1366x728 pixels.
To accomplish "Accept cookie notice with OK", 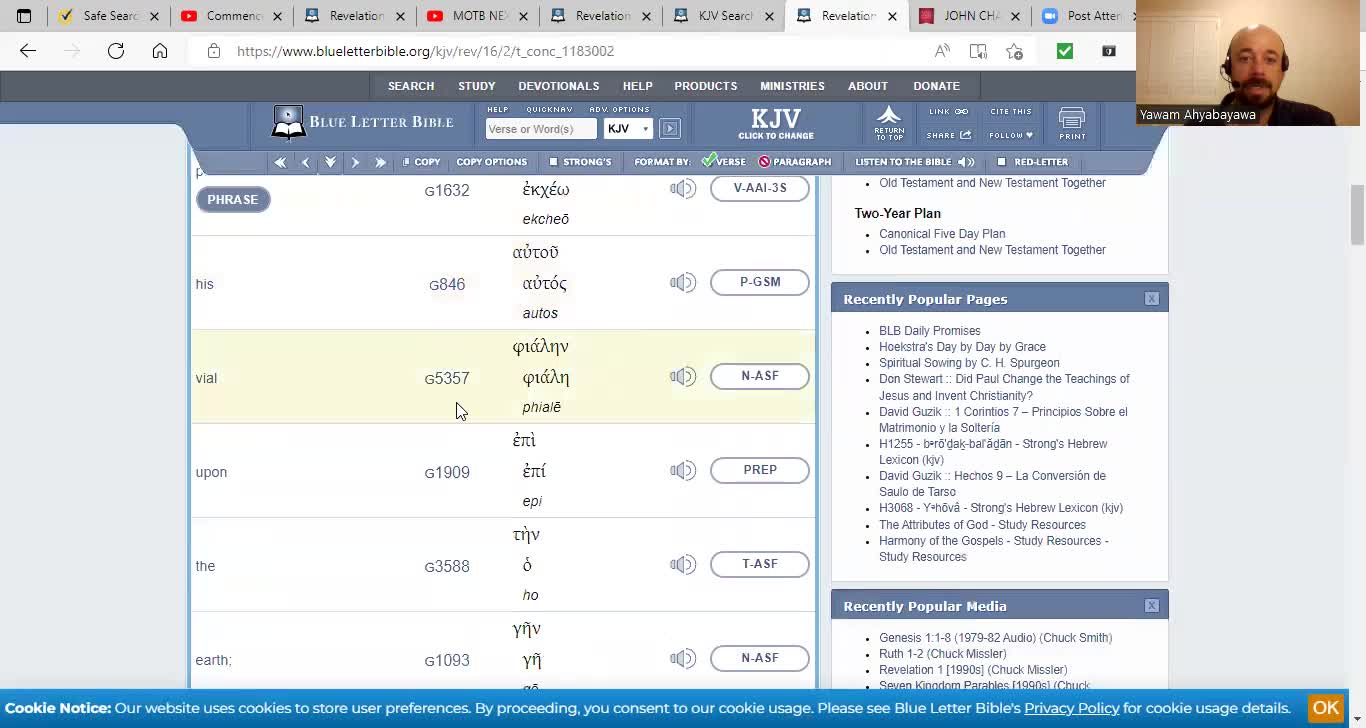I will click(x=1325, y=708).
